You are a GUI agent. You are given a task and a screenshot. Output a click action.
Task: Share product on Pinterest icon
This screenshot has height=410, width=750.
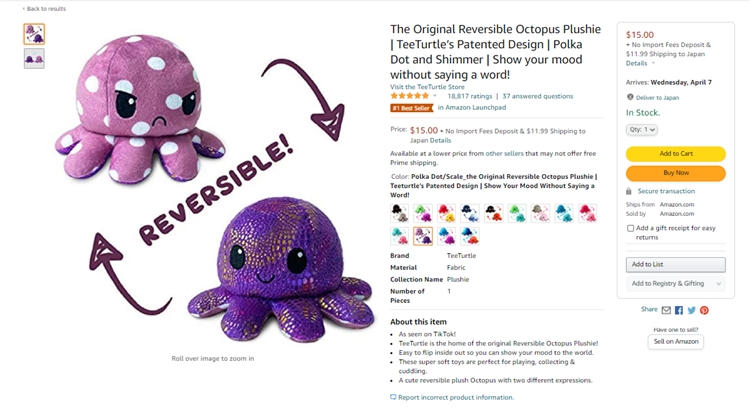click(704, 310)
